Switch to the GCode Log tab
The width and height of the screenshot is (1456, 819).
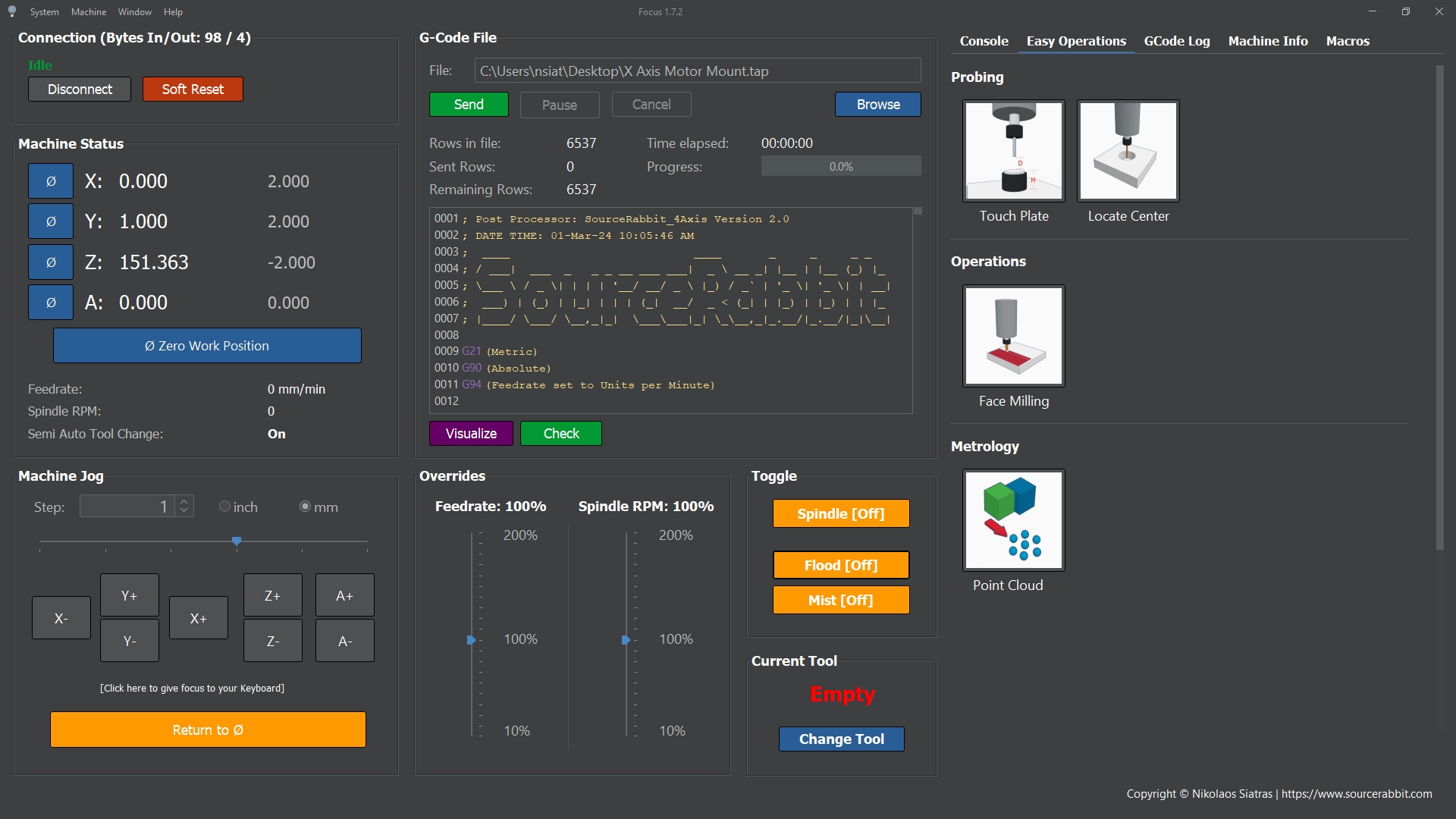(1176, 41)
